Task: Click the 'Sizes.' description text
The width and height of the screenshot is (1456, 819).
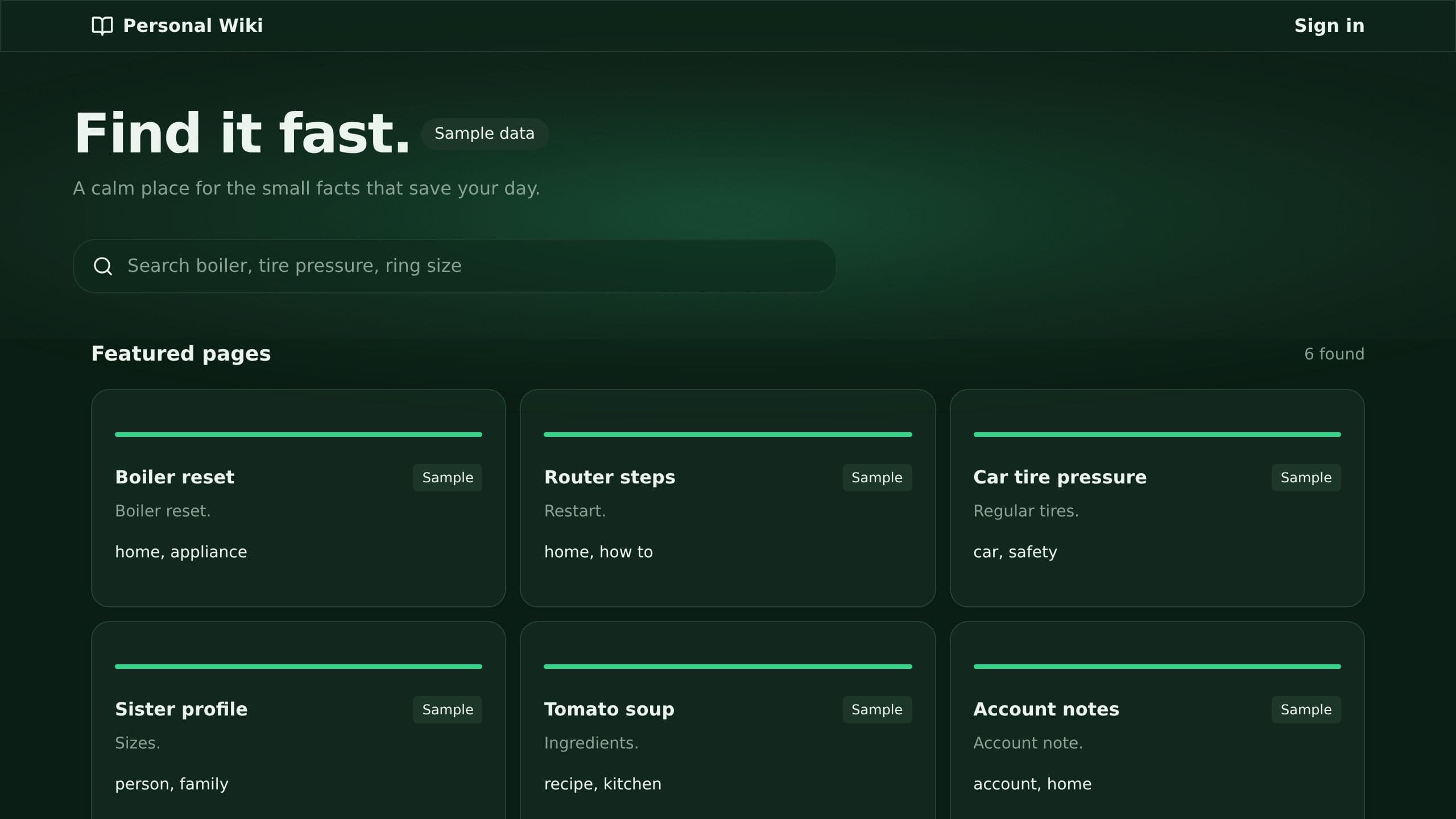Action: coord(138,743)
